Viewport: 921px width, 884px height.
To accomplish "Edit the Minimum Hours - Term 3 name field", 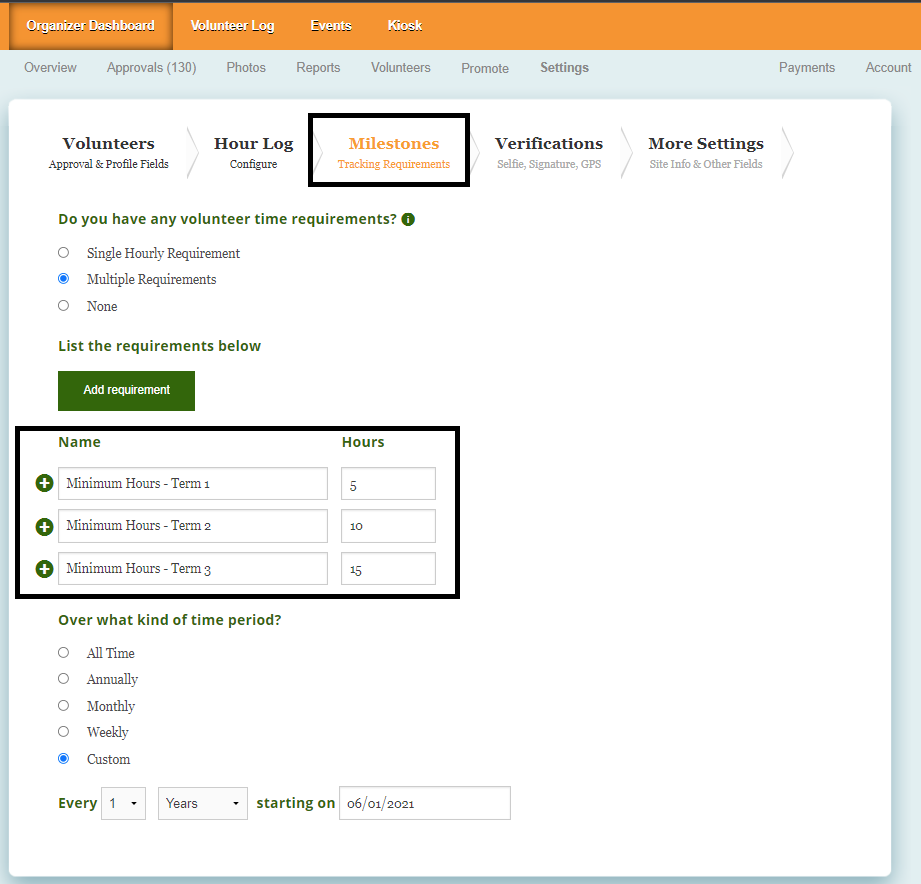I will pos(193,569).
